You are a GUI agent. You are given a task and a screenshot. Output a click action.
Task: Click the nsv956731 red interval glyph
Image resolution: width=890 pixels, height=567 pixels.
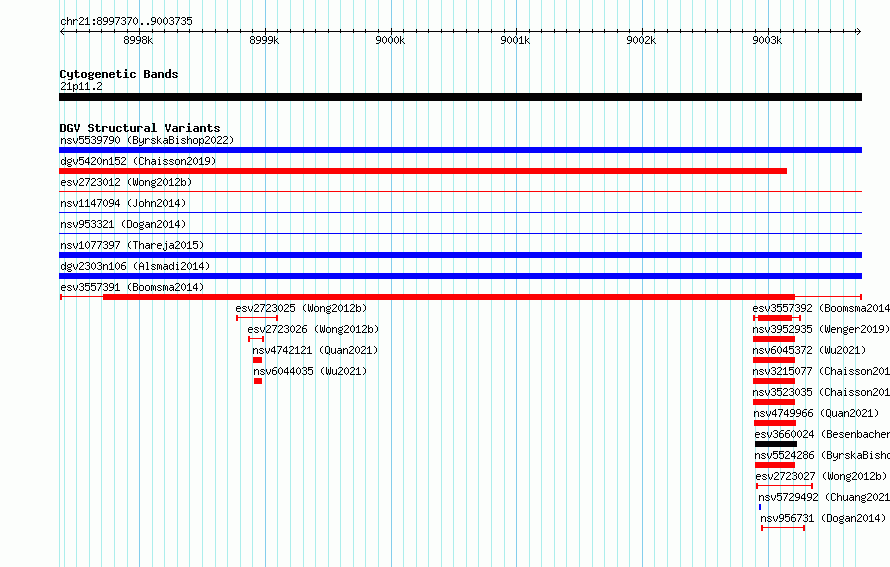click(x=783, y=528)
